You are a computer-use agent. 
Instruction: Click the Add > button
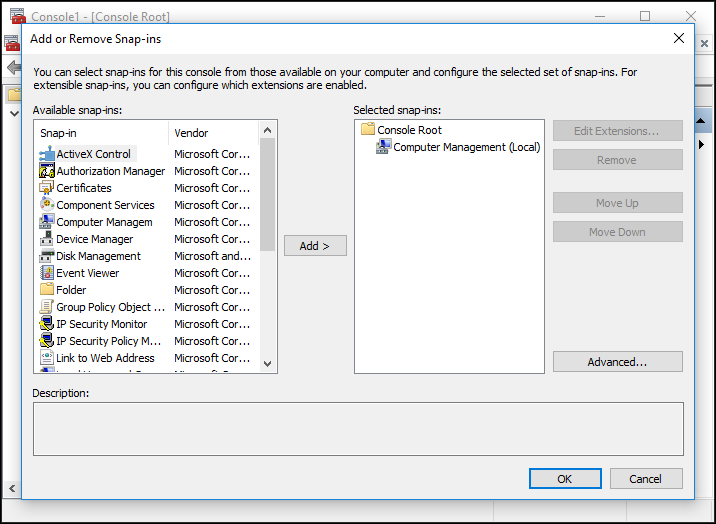(x=315, y=246)
